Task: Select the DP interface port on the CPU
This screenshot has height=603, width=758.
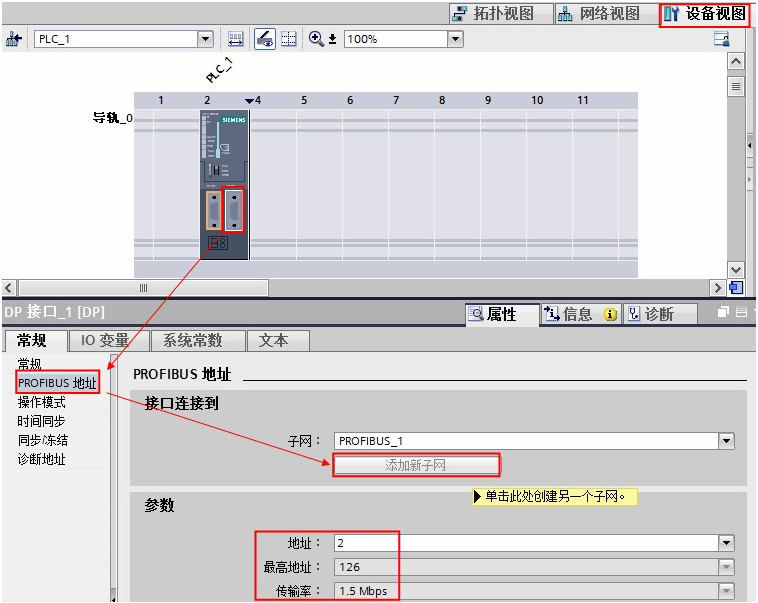Action: click(x=234, y=211)
